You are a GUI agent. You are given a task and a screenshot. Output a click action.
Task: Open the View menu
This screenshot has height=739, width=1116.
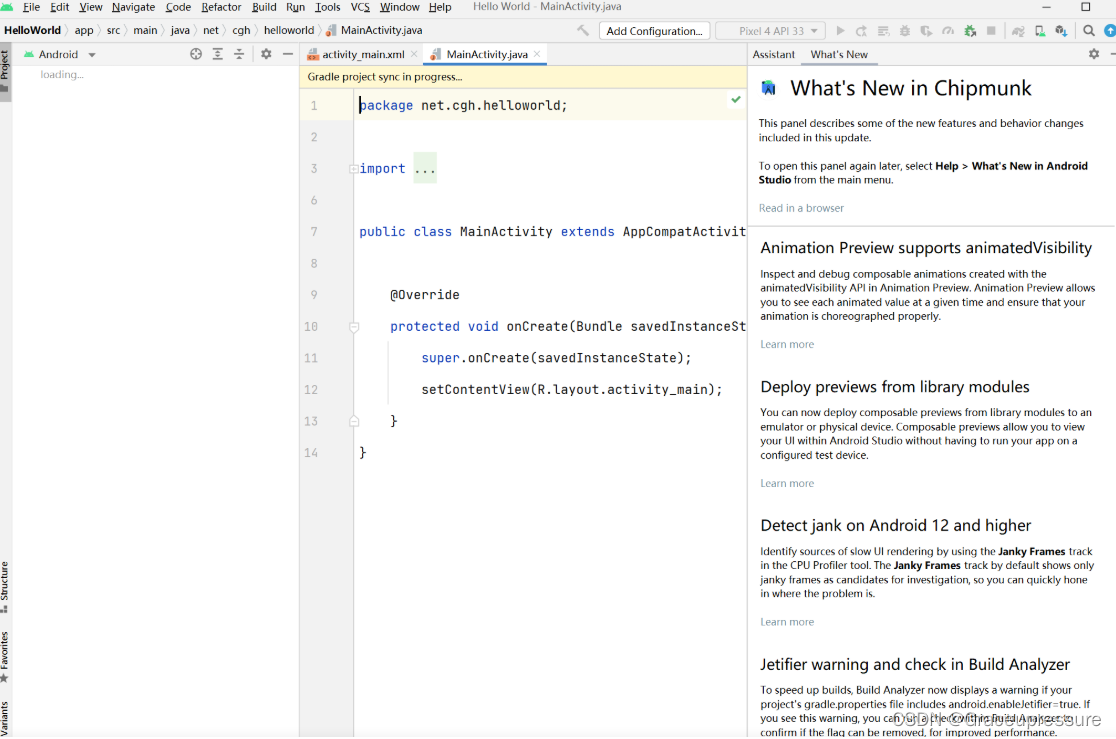90,7
